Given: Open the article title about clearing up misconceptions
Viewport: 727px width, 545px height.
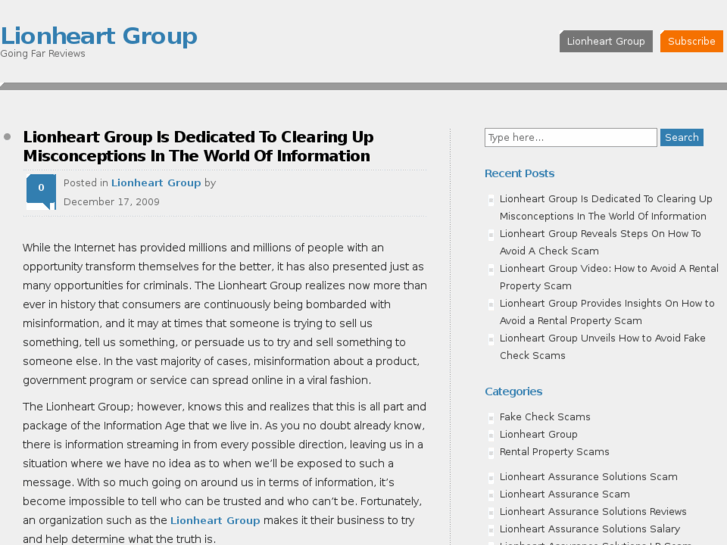Looking at the screenshot, I should (198, 146).
